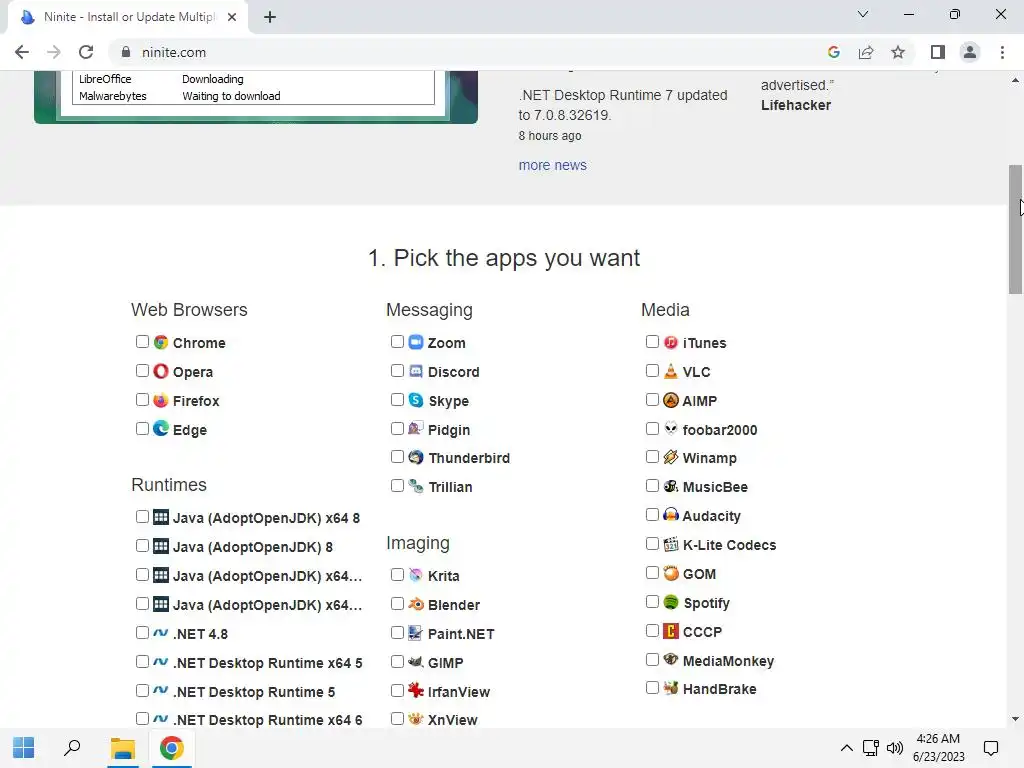Bookmark this page with the star icon
The width and height of the screenshot is (1024, 768).
click(898, 52)
